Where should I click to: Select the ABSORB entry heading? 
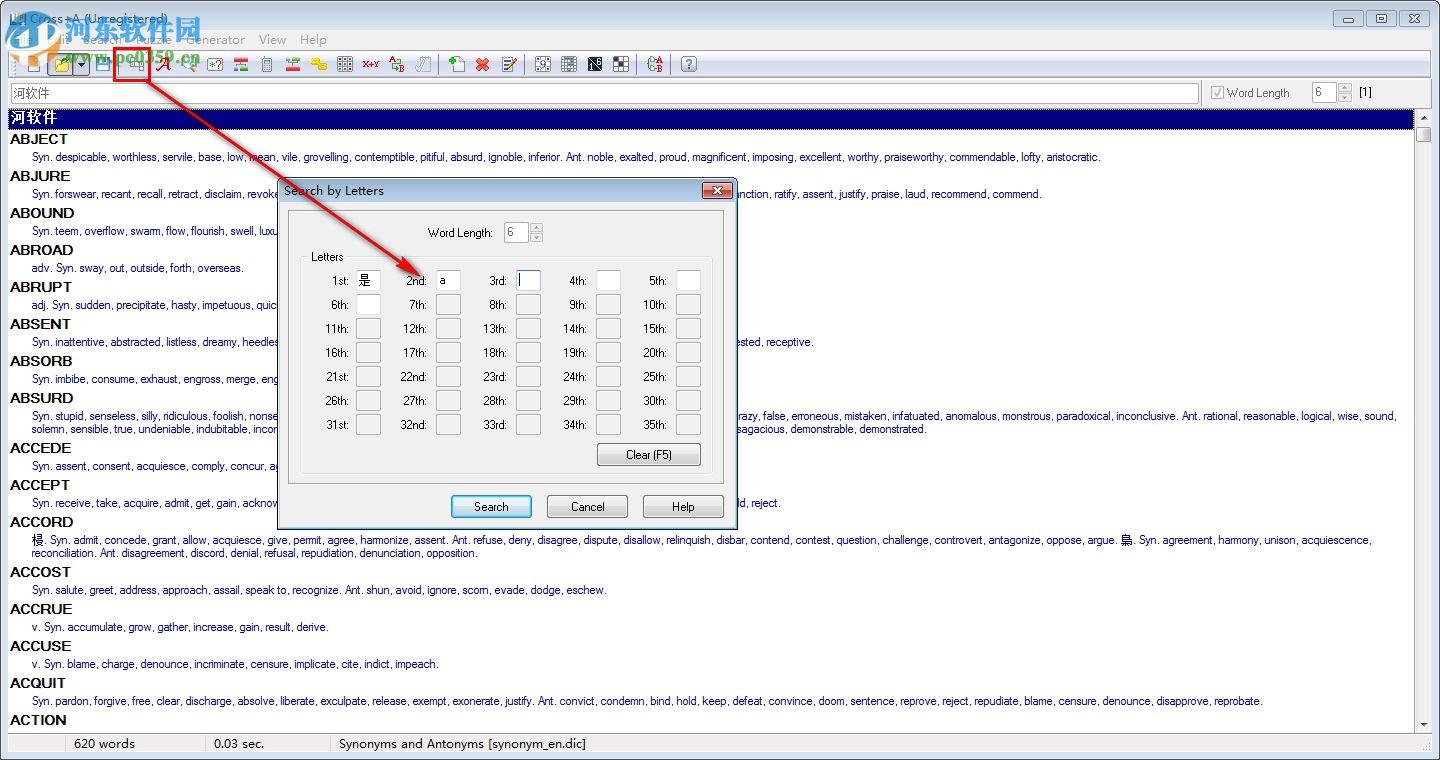click(x=41, y=362)
